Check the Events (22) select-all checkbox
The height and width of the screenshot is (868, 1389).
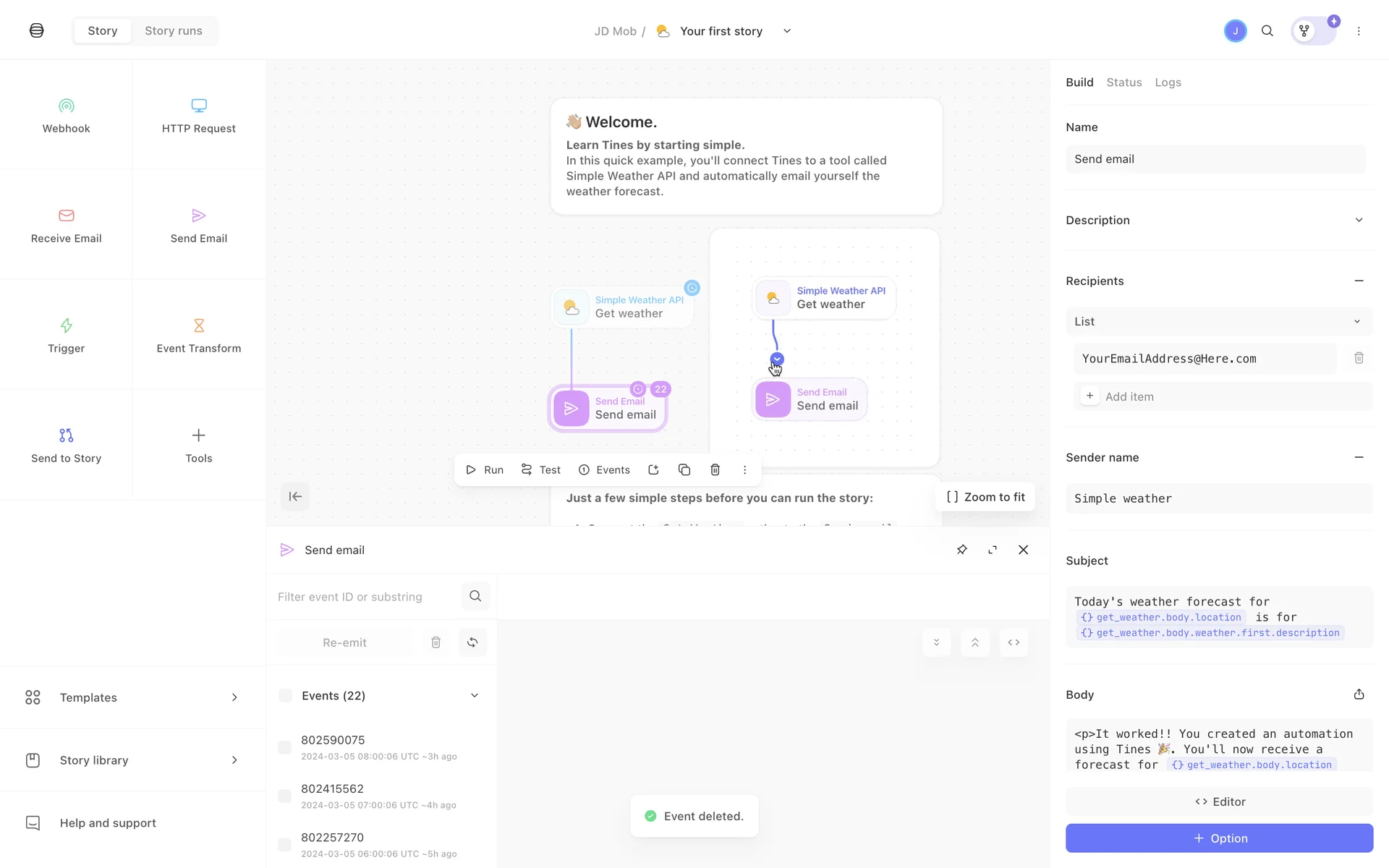[286, 695]
